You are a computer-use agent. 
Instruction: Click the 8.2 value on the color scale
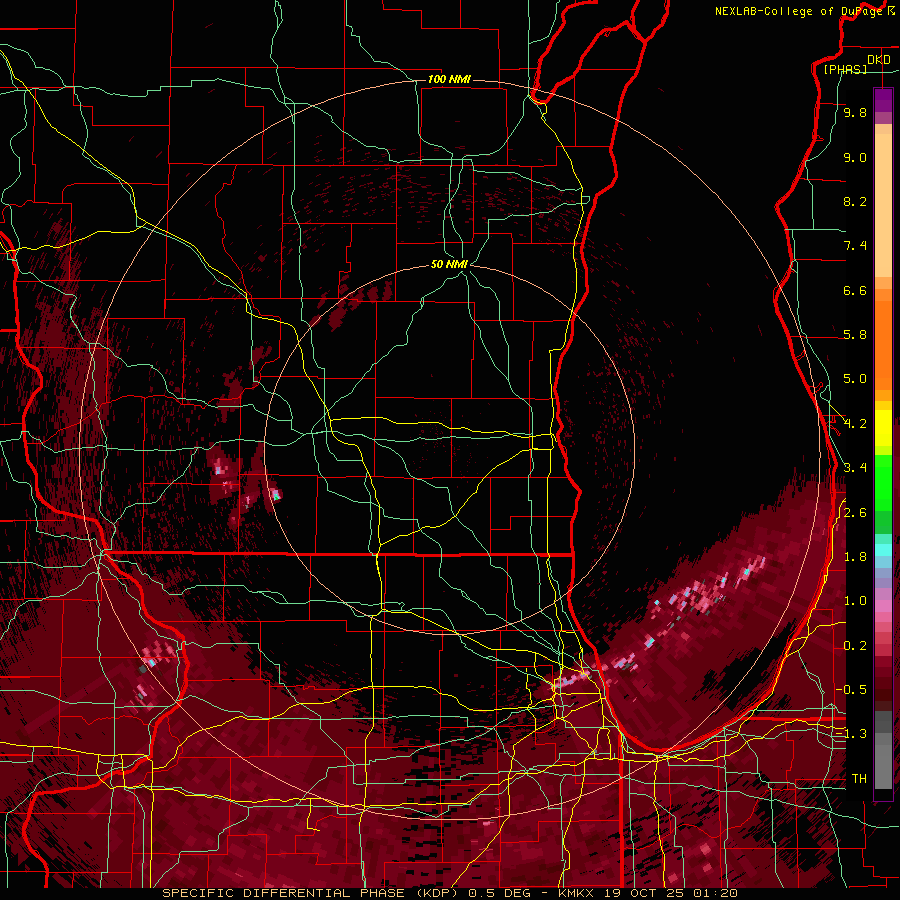855,201
